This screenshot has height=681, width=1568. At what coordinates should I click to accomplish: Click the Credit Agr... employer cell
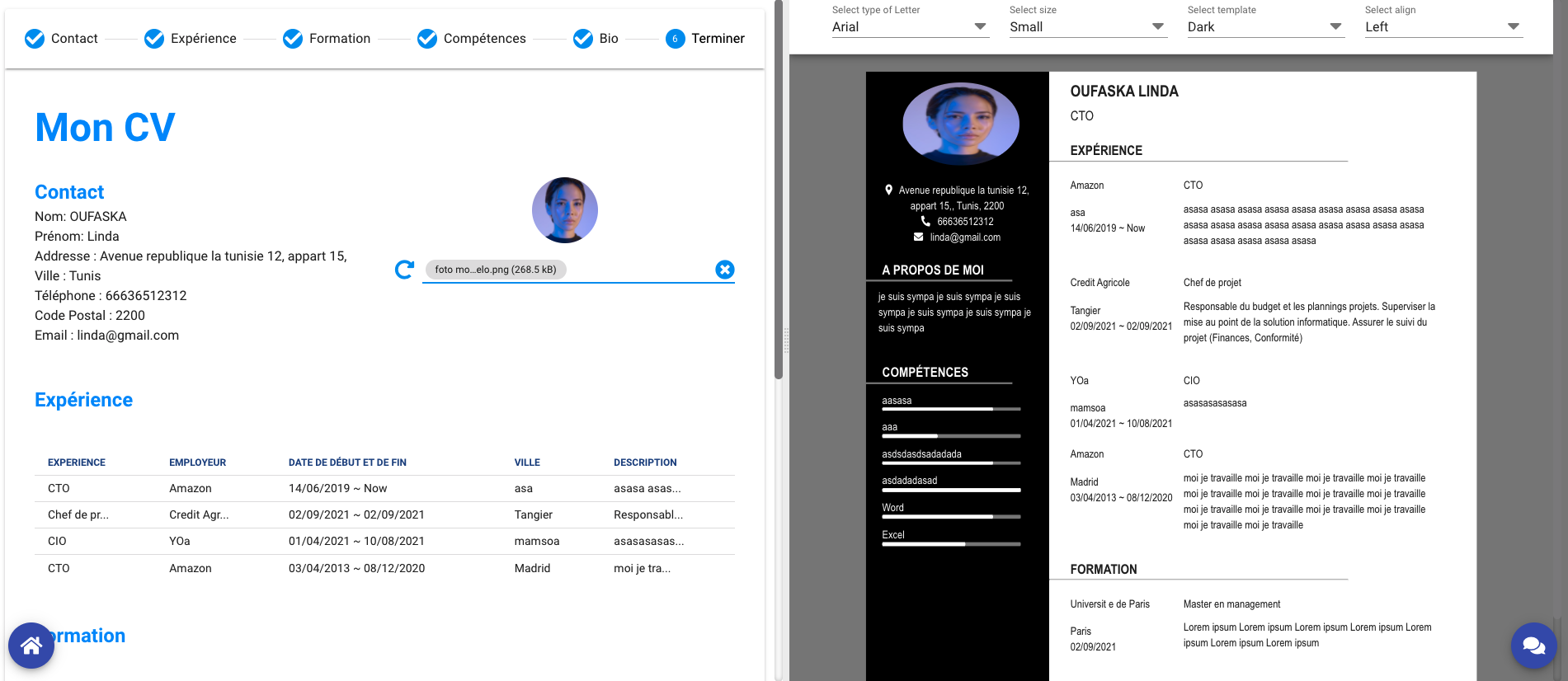pos(199,514)
